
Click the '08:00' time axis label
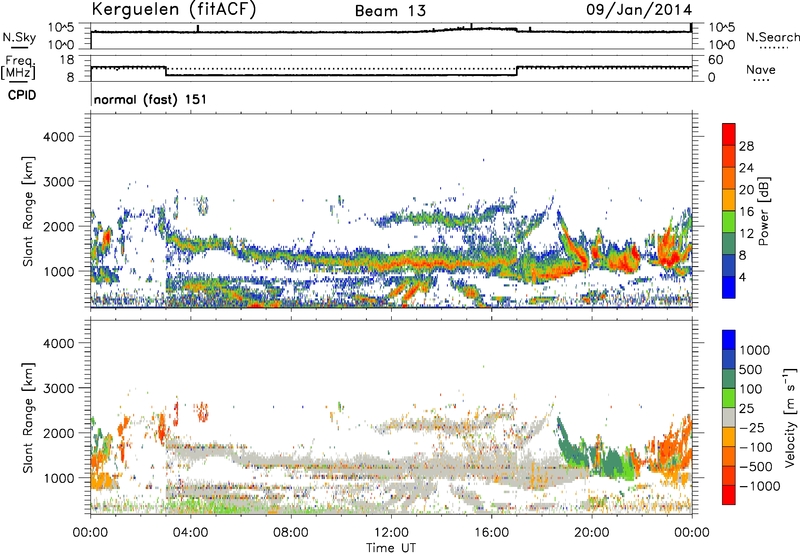(291, 533)
